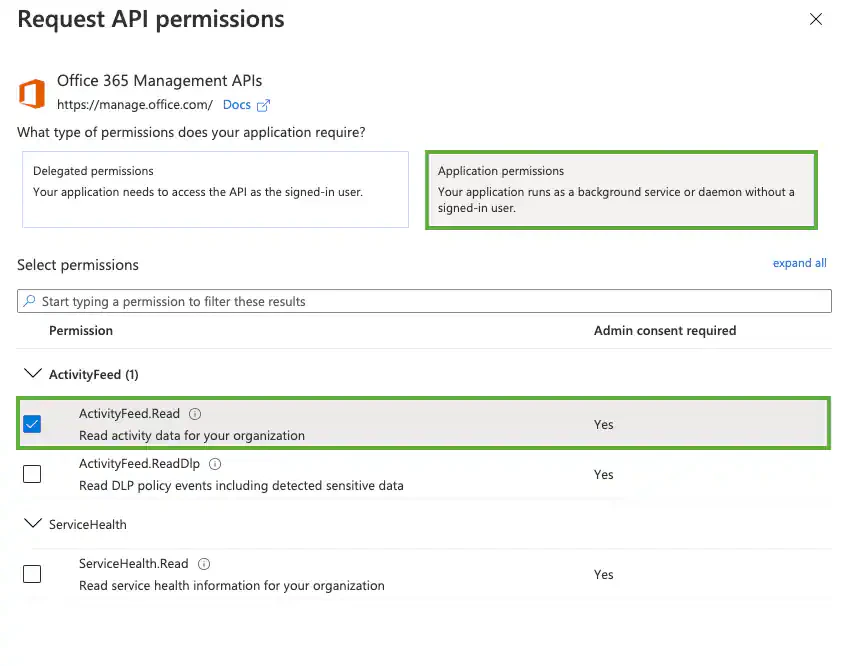
Task: Click Yes in the ServiceHealth.Read row
Action: (604, 575)
